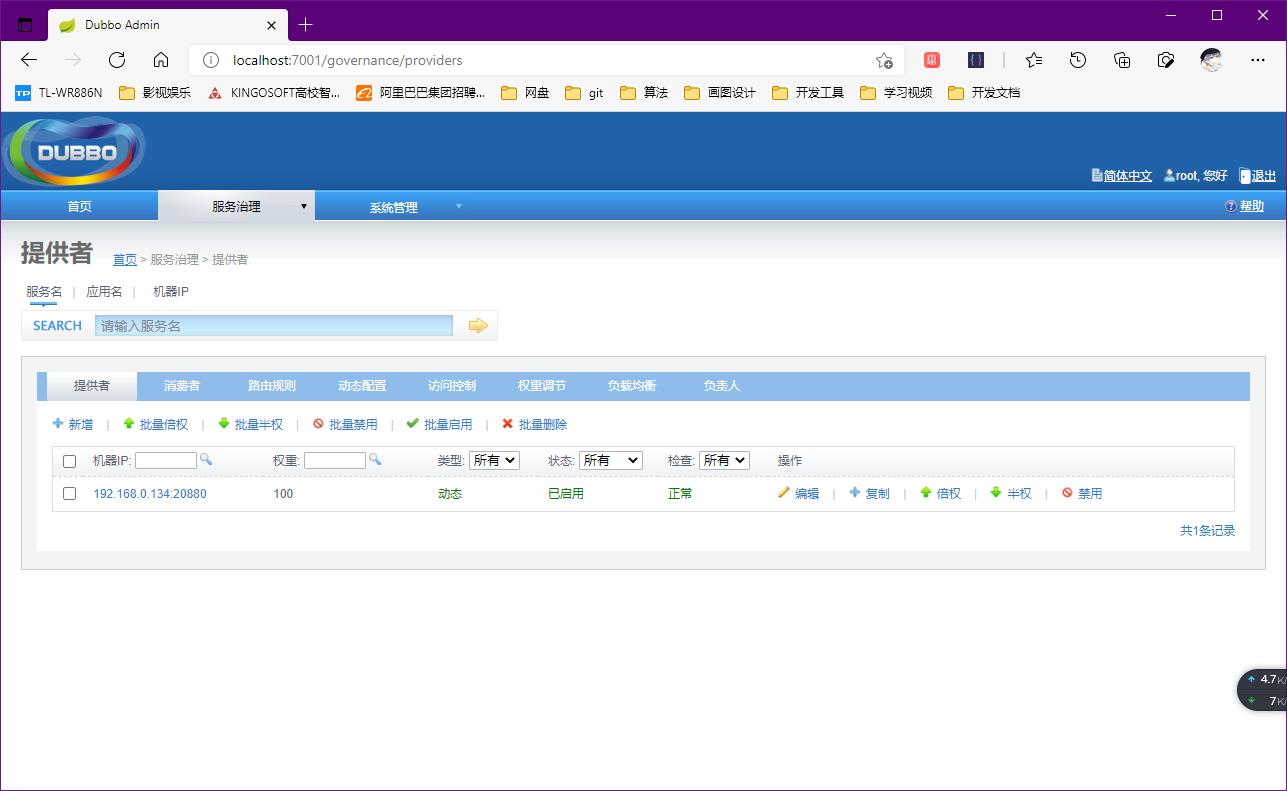The height and width of the screenshot is (791, 1287).
Task: Click 复制 for the provider row
Action: point(869,493)
